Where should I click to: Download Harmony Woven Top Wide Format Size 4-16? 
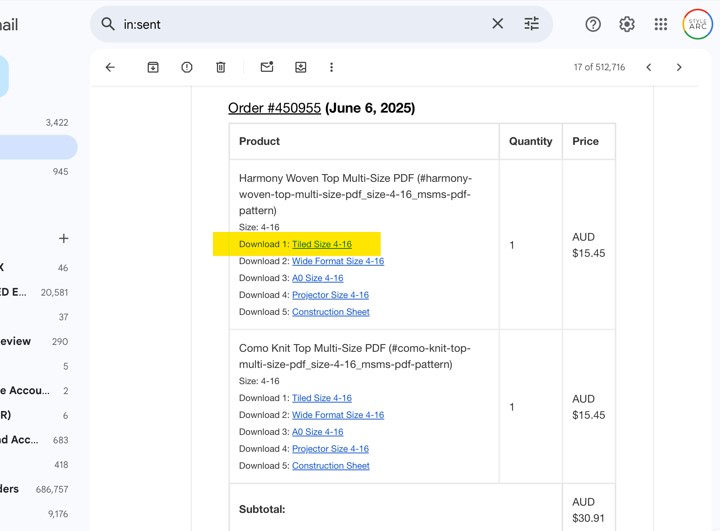(x=338, y=261)
